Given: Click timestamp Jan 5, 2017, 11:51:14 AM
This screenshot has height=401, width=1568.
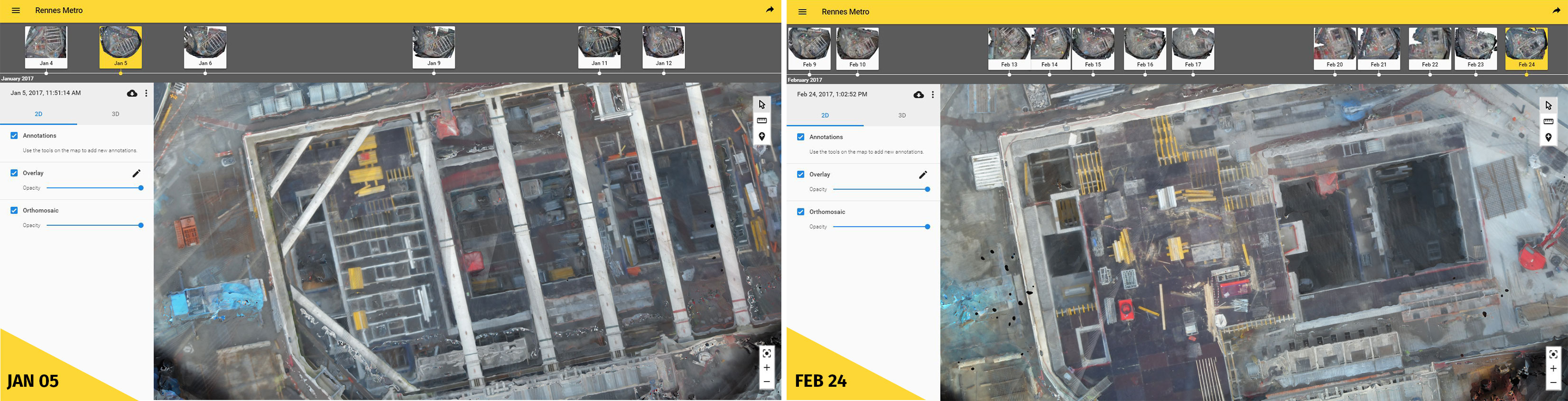Looking at the screenshot, I should tap(46, 93).
